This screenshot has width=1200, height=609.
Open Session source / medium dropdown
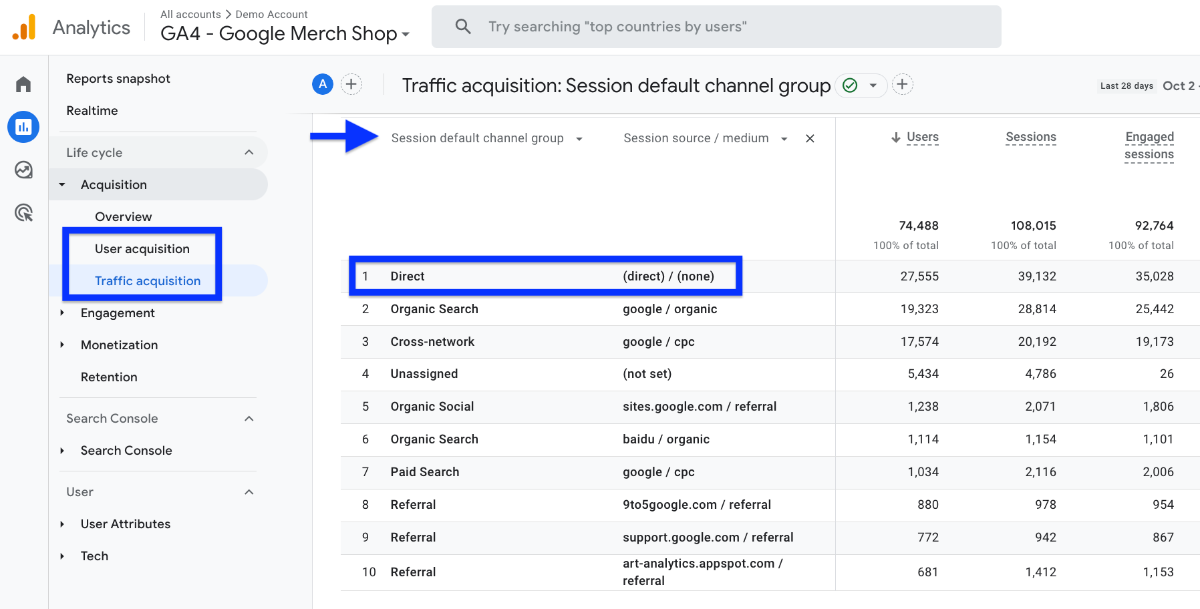tap(784, 139)
